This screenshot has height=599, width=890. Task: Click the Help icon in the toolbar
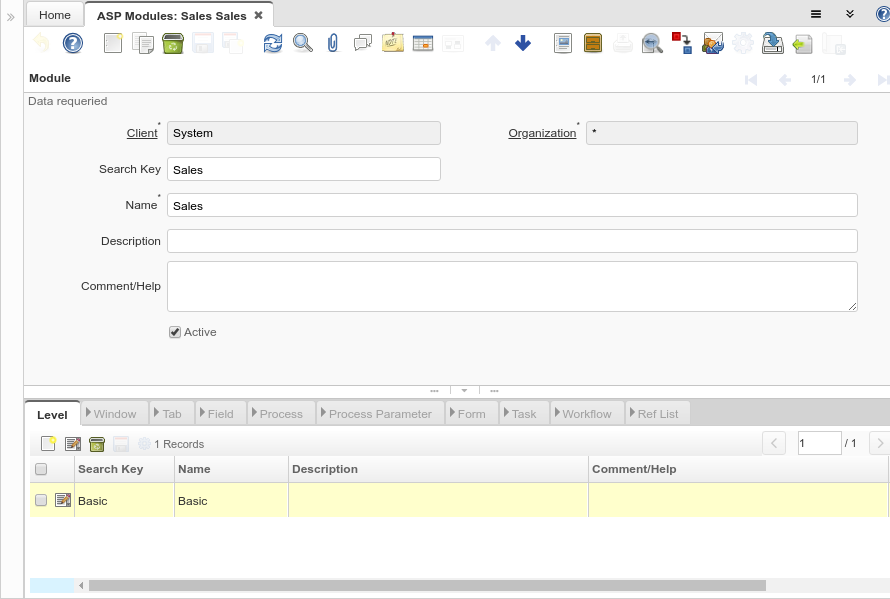(x=73, y=43)
